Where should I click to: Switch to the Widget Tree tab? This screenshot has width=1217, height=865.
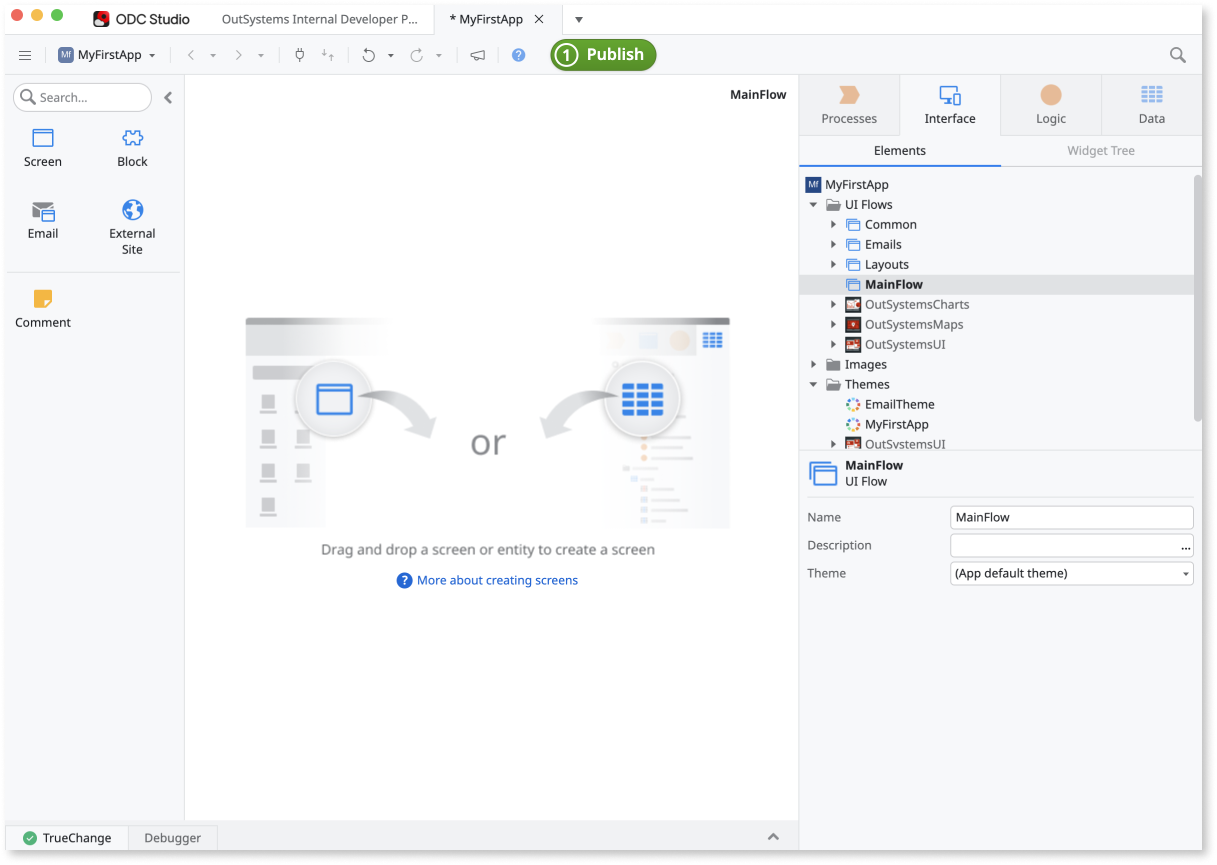coord(1100,150)
